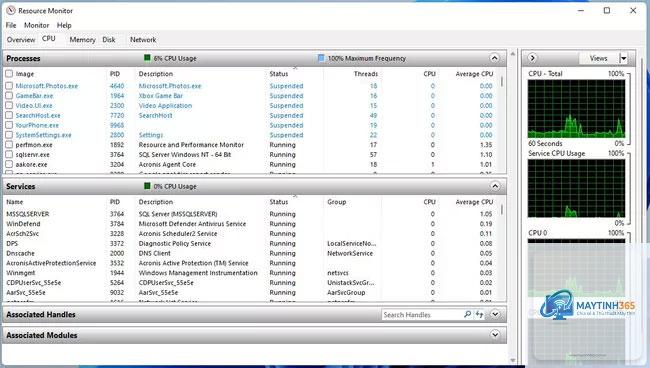
Task: Click the Service CPU Usage graph
Action: coord(576,189)
